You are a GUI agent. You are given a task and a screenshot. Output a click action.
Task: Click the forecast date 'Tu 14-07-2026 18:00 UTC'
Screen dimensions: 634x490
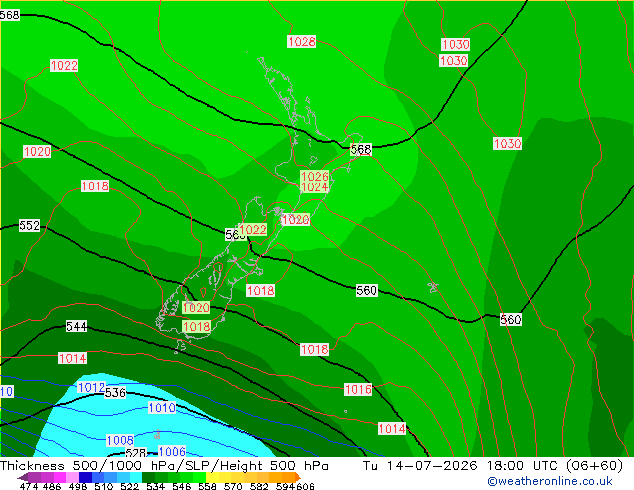tap(460, 466)
